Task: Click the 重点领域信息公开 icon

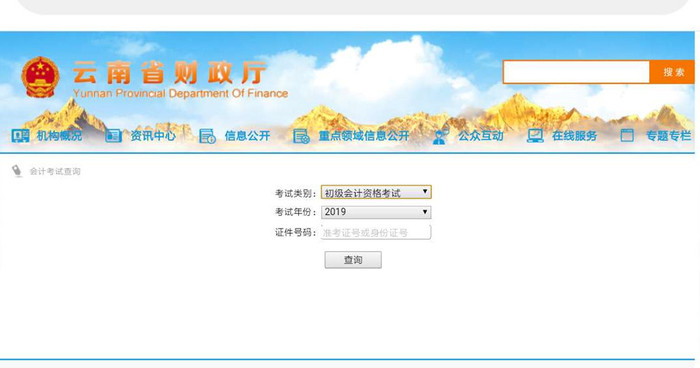Action: click(x=301, y=136)
